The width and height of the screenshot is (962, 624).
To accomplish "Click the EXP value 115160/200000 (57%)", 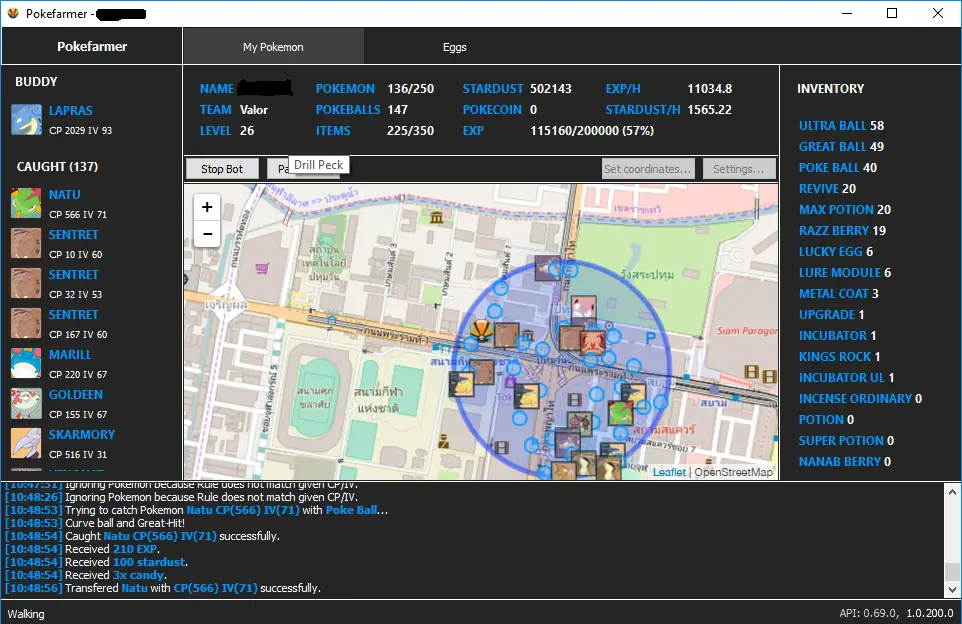I will coord(592,131).
